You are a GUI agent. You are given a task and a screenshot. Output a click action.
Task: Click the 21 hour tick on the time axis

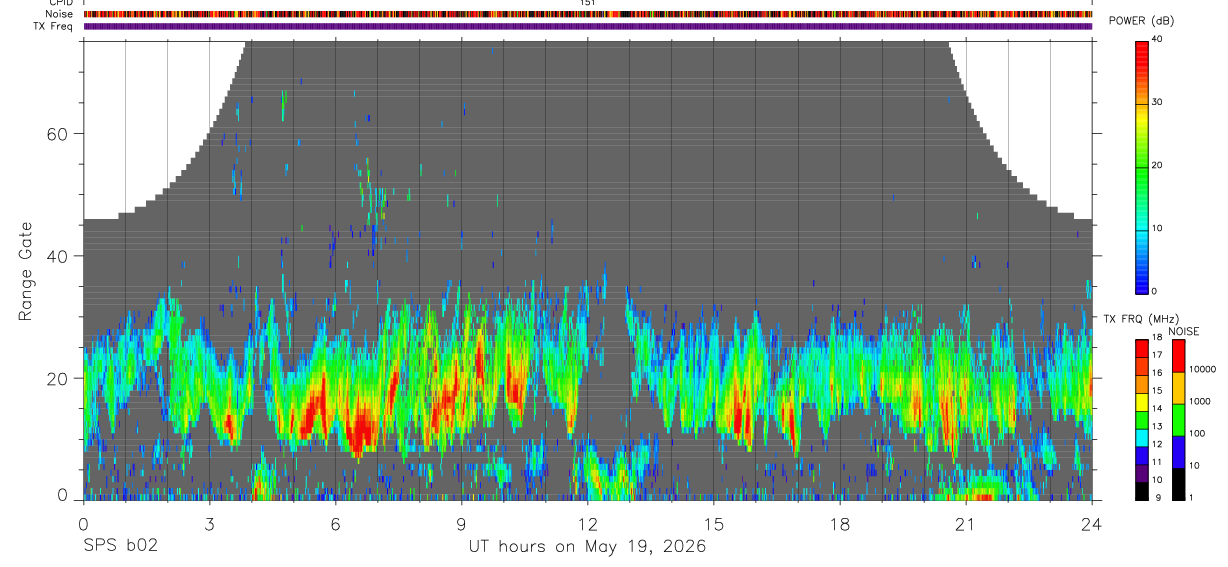tap(965, 522)
